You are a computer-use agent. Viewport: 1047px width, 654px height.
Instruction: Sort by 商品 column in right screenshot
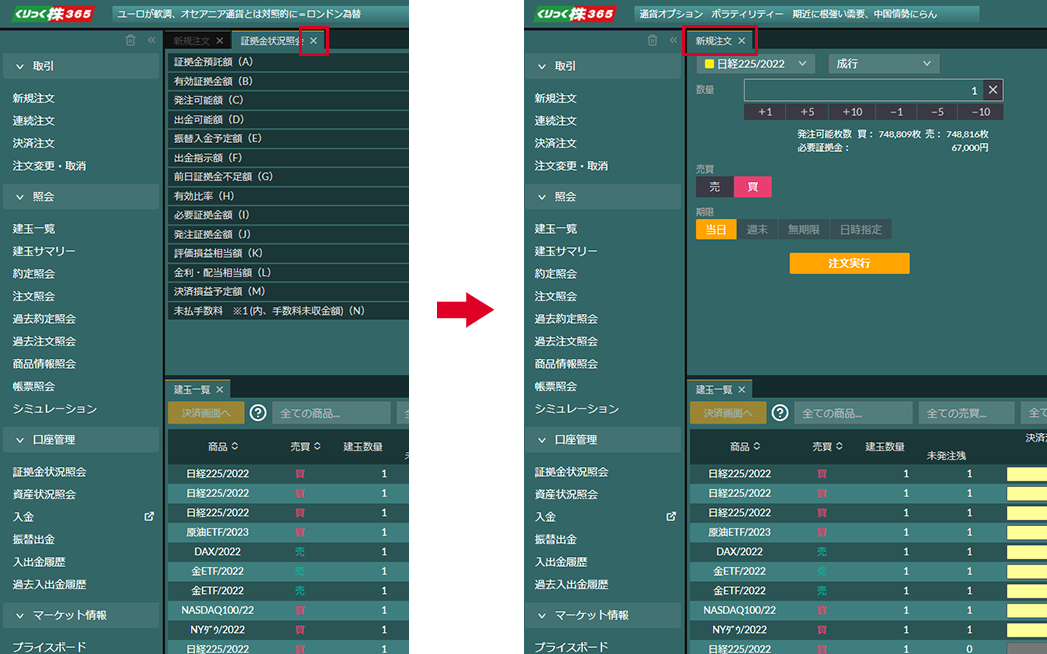(745, 446)
